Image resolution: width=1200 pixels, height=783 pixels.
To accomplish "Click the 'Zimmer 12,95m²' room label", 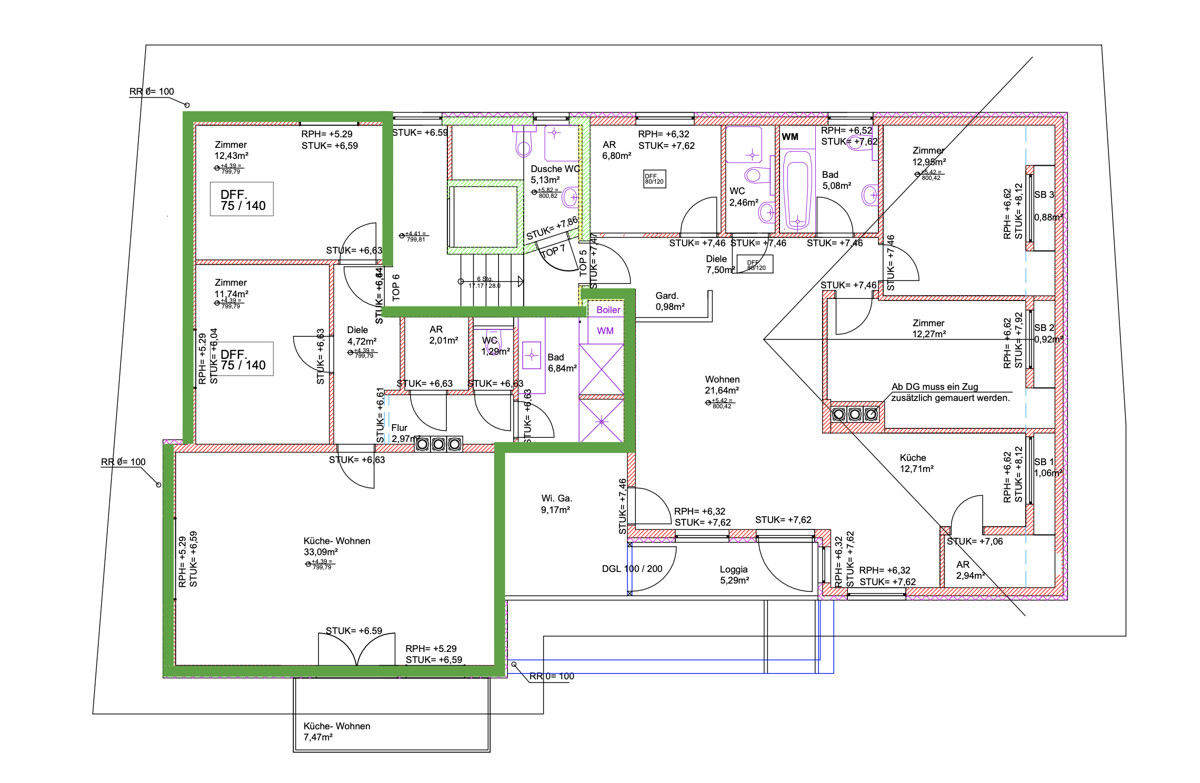I will coord(930,155).
